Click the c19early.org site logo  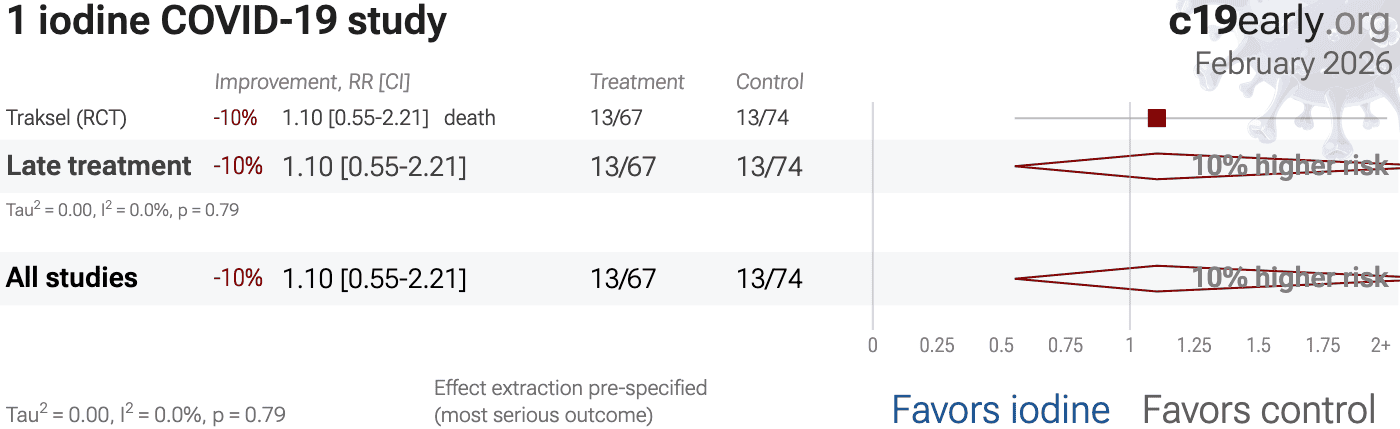[x=1279, y=22]
